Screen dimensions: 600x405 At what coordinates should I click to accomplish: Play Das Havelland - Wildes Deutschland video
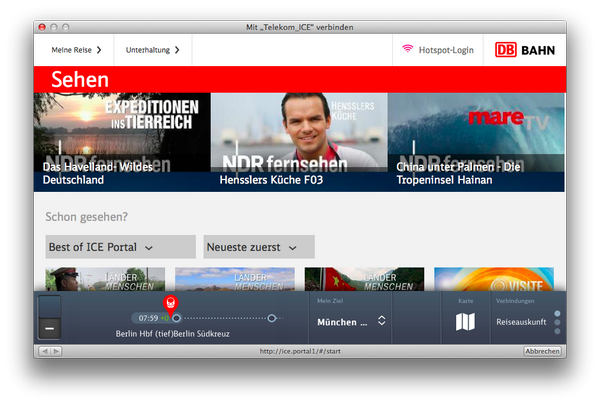[x=122, y=142]
